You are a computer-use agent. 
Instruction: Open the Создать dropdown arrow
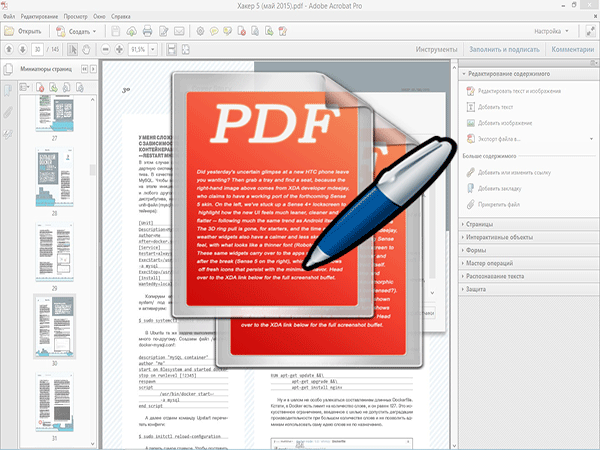95,32
